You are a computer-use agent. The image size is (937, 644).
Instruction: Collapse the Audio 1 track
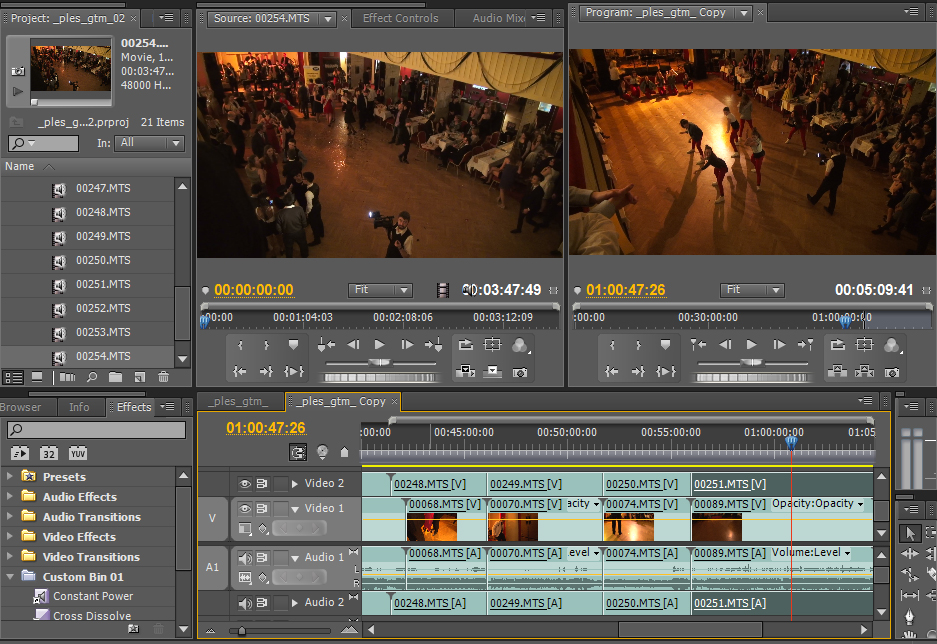pyautogui.click(x=295, y=558)
